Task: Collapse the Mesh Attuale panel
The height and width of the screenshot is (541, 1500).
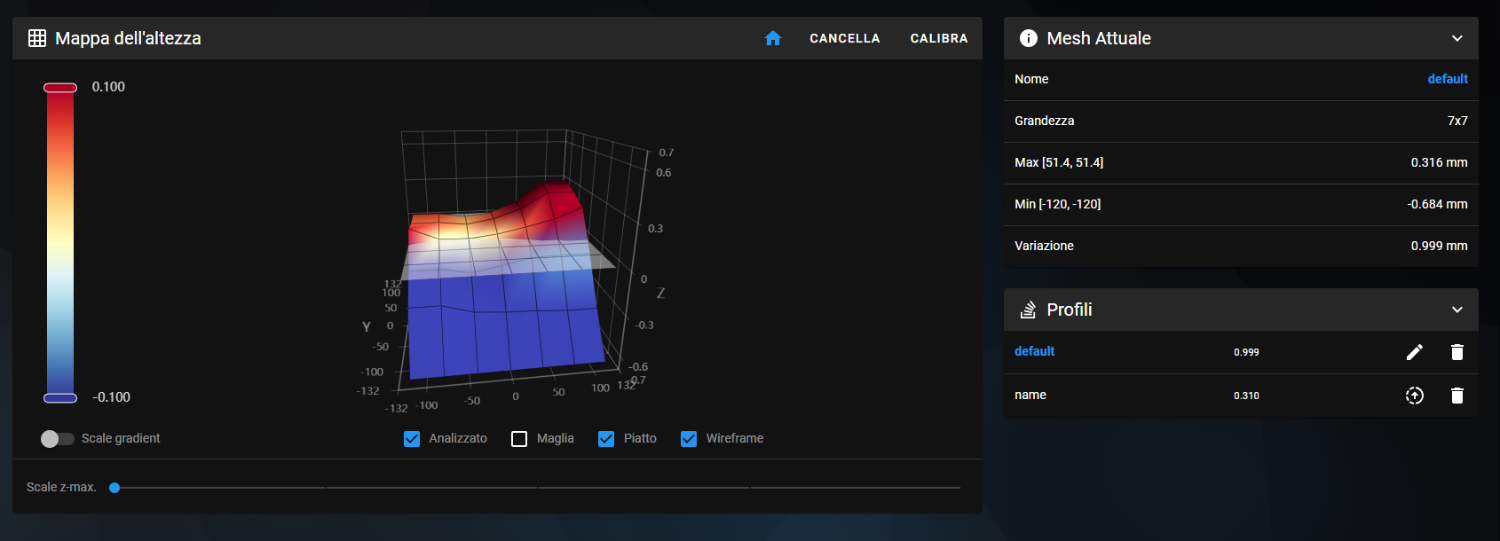Action: point(1457,38)
